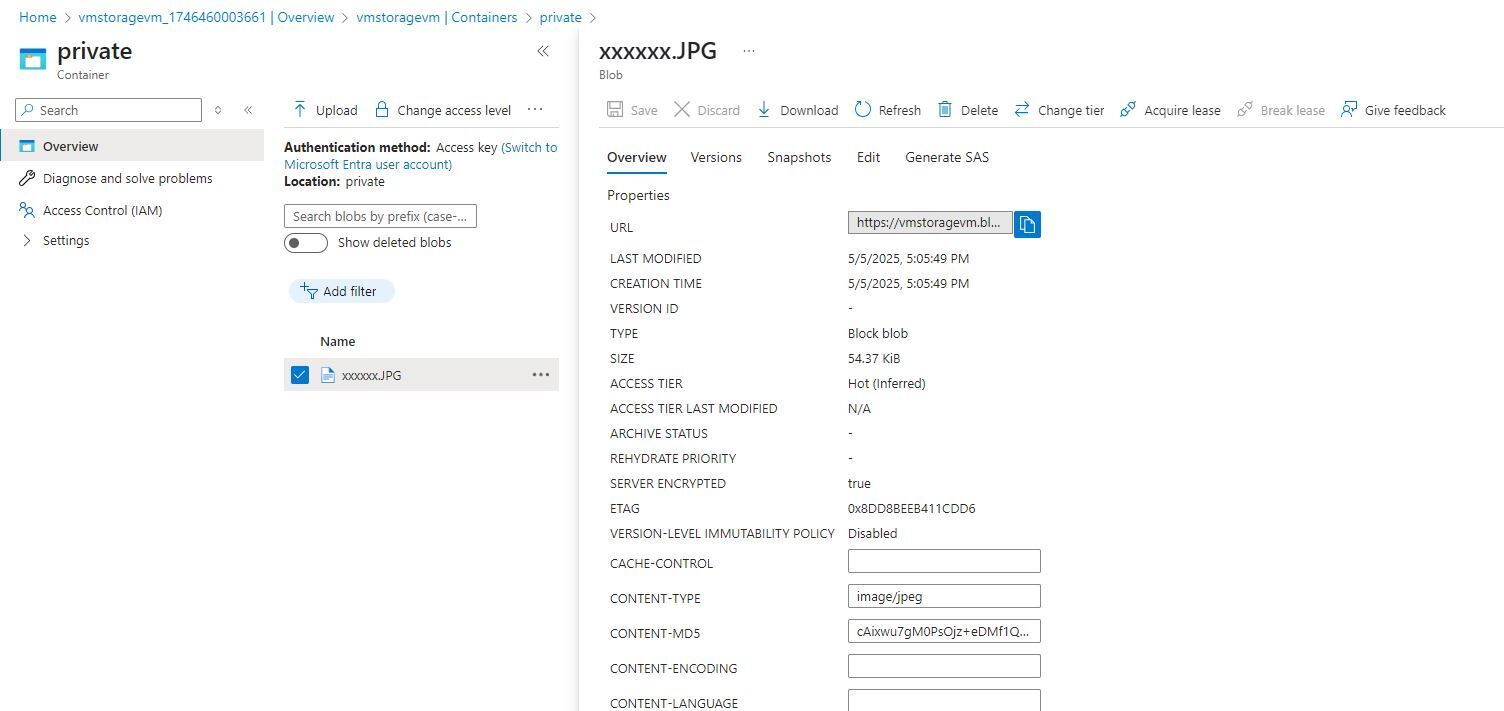Click the Change access level lock icon
The height and width of the screenshot is (711, 1504).
(382, 109)
